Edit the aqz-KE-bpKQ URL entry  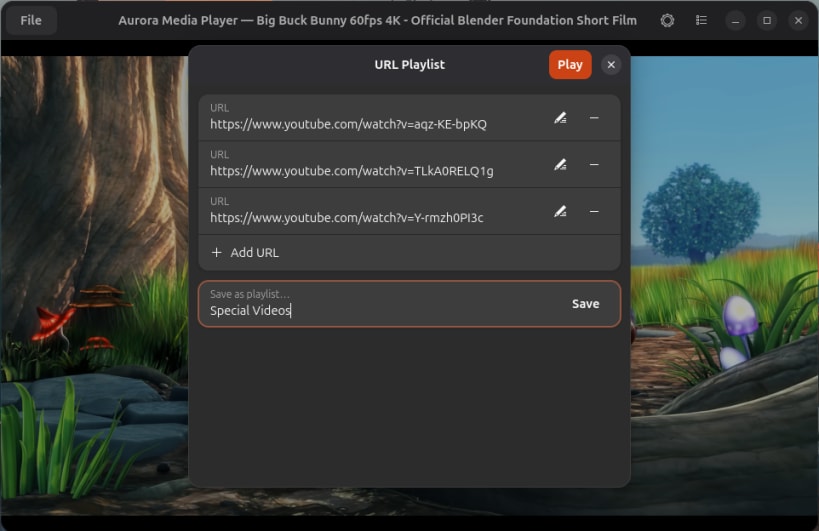pos(560,118)
